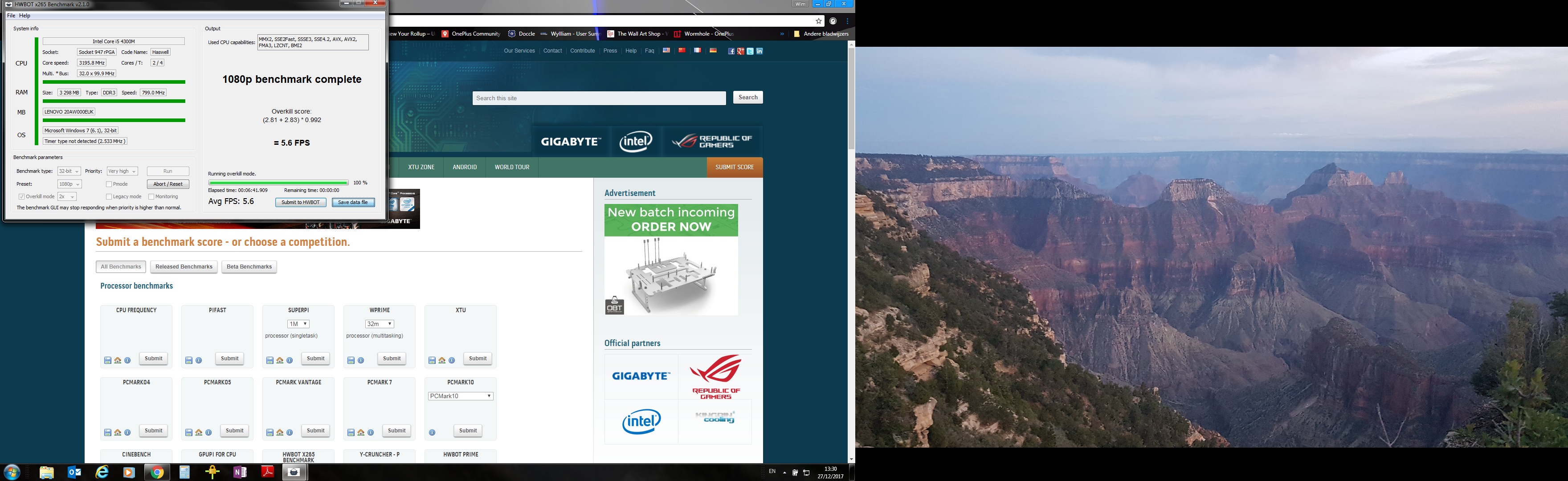This screenshot has width=1568, height=481.
Task: Click the Submit to HWBOT button
Action: tap(301, 202)
